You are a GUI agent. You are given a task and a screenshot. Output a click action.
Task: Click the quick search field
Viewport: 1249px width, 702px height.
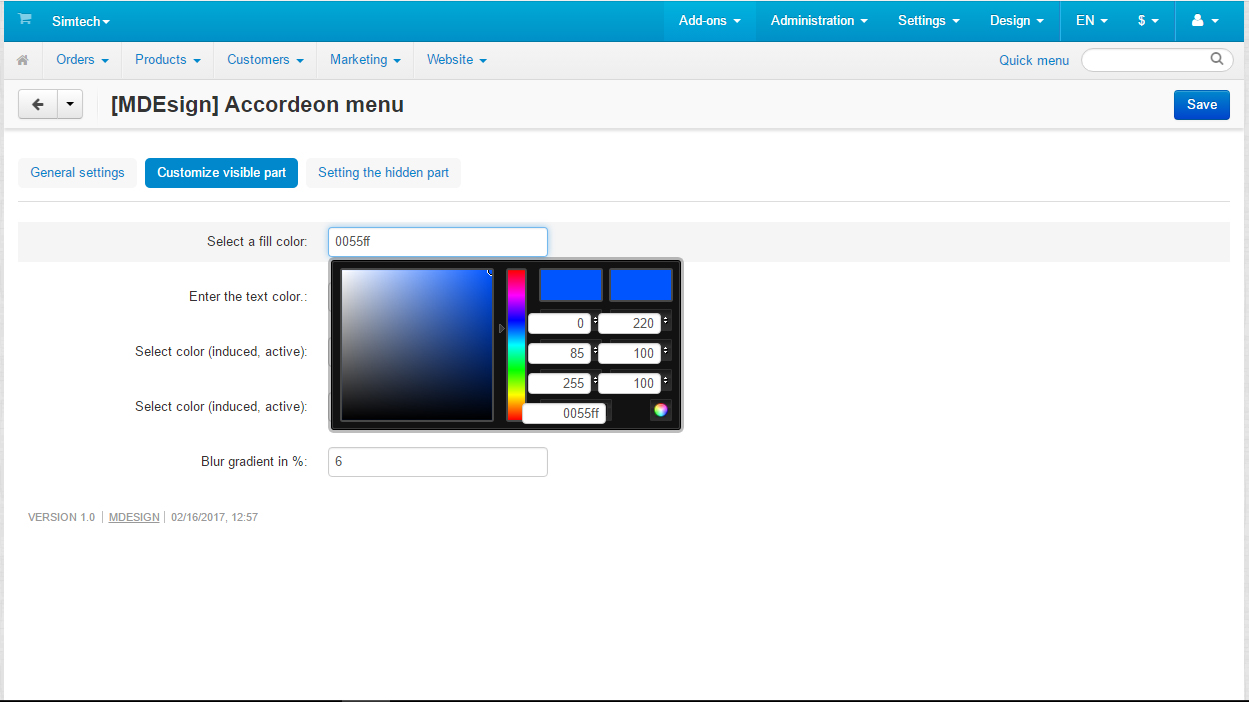pos(1157,60)
